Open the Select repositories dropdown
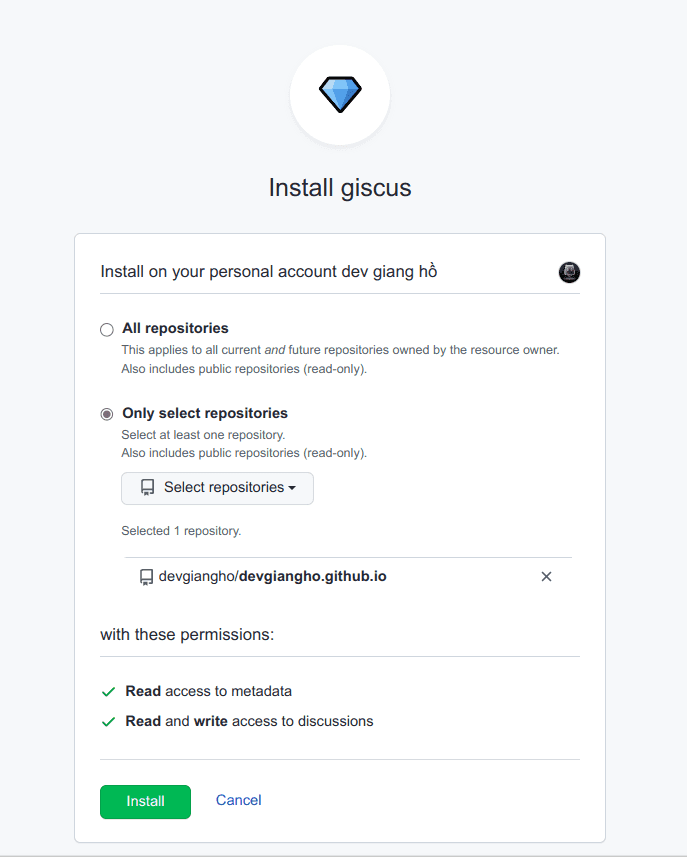The image size is (687, 857). point(217,488)
